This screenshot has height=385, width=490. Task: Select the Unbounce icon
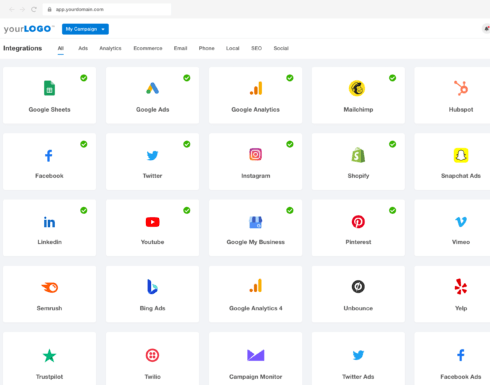(x=358, y=287)
